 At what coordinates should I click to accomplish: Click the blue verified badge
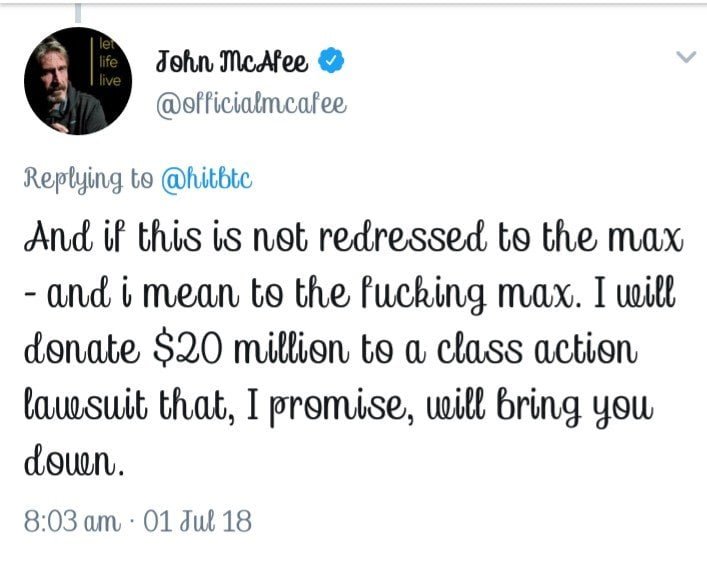332,62
